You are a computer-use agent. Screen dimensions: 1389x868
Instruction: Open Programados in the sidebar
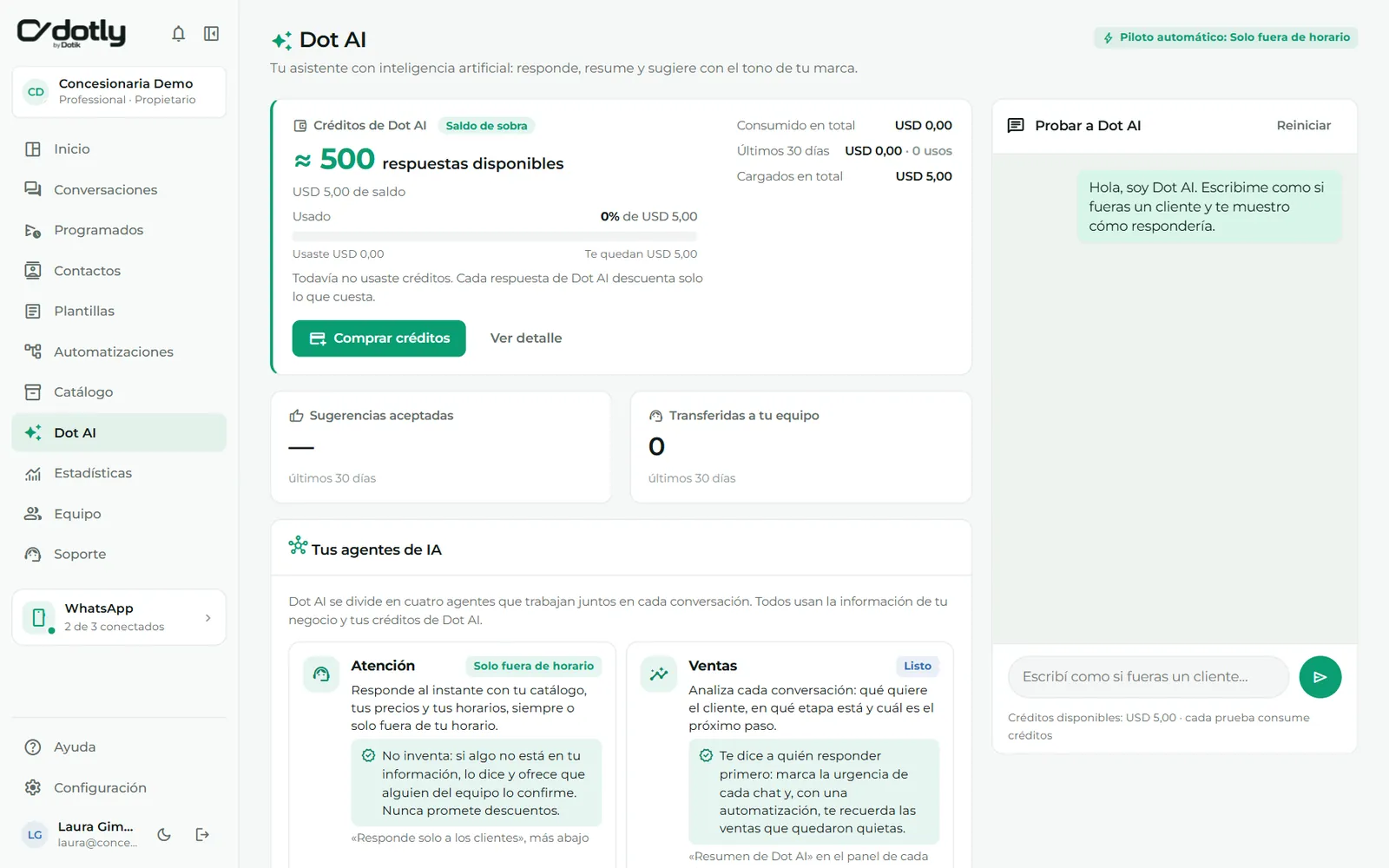point(119,230)
